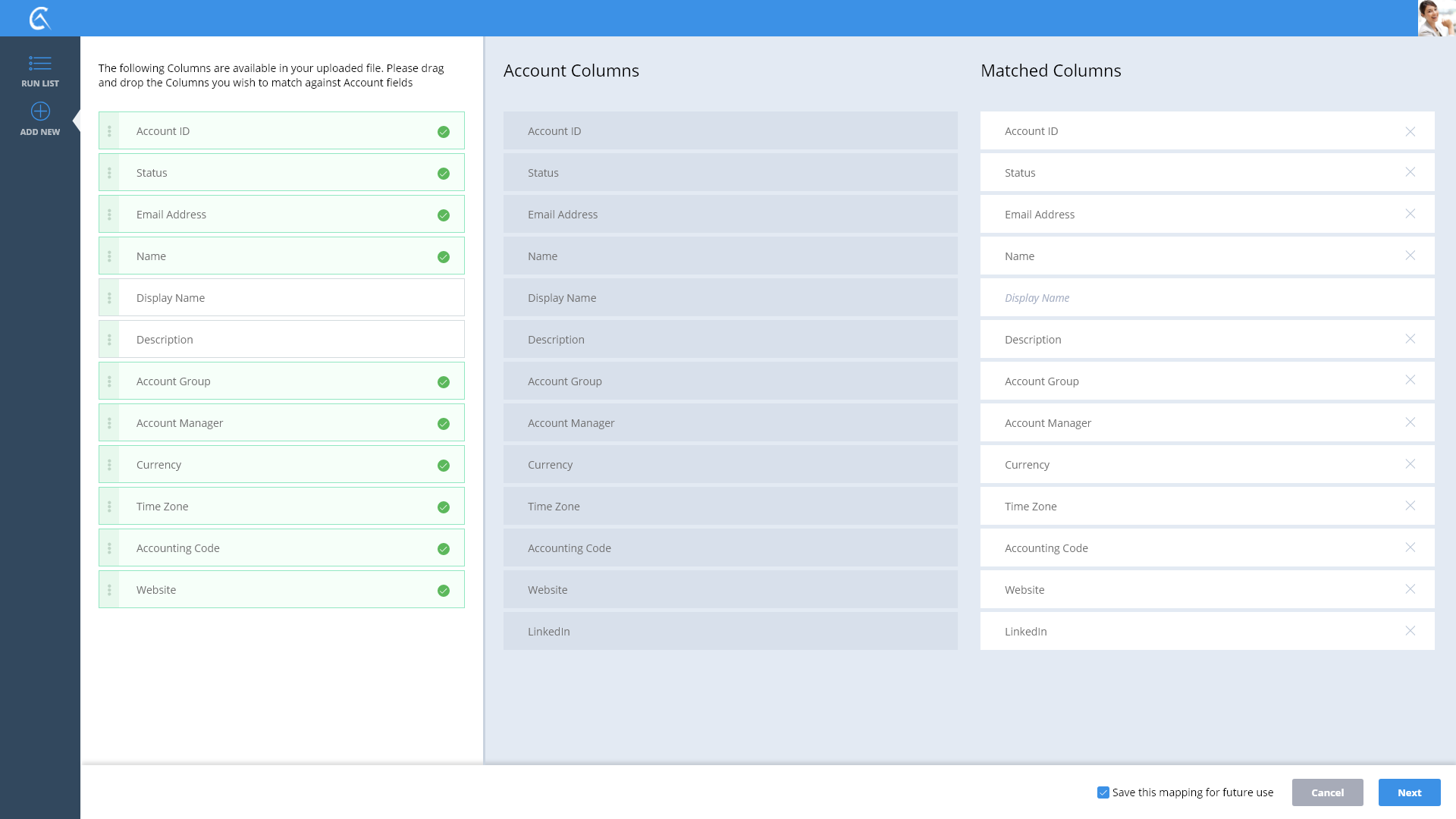Select Account Manager in uploaded columns list
Image resolution: width=1456 pixels, height=819 pixels.
[x=281, y=423]
